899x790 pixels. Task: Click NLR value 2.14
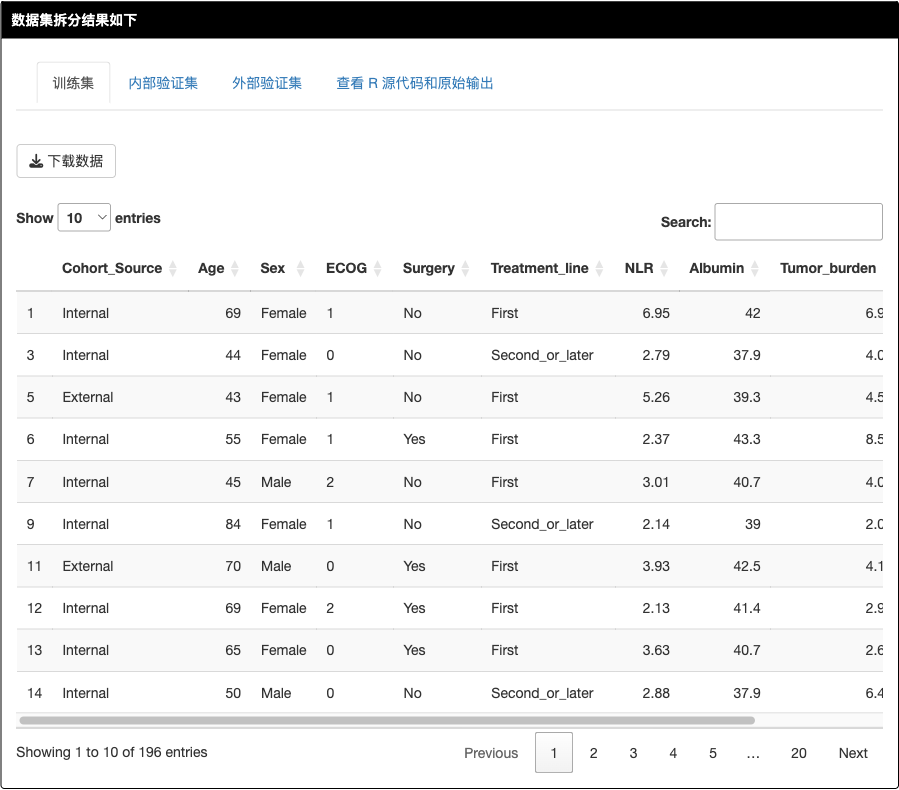click(656, 524)
